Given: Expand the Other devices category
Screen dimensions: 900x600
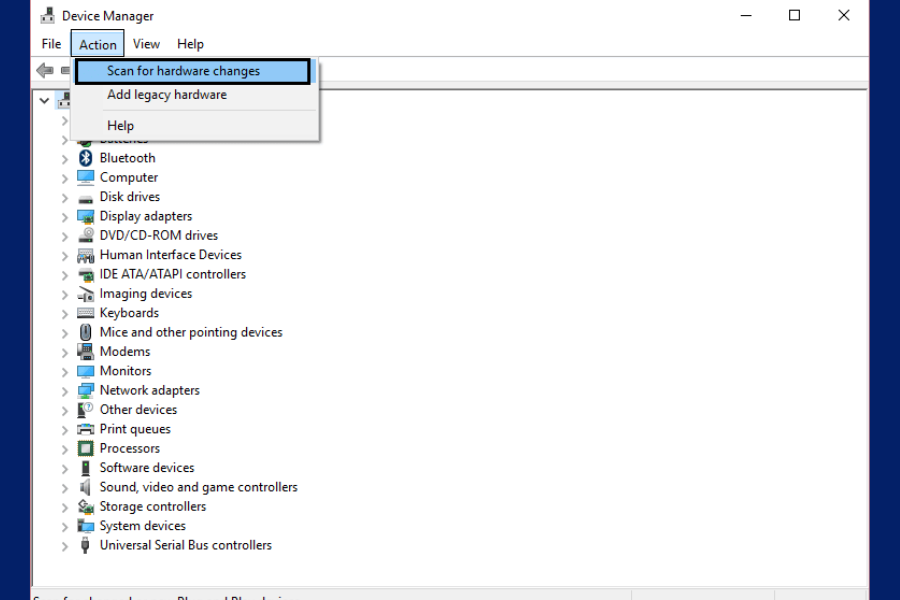Looking at the screenshot, I should pos(65,409).
